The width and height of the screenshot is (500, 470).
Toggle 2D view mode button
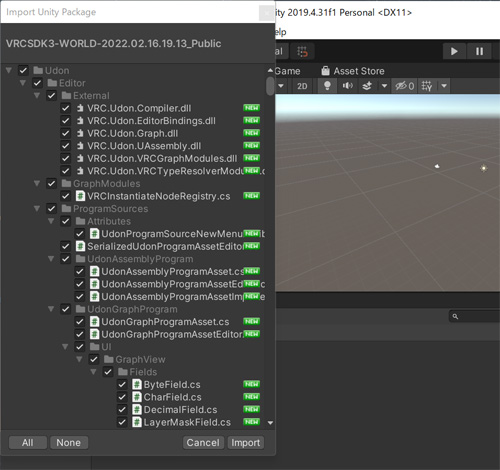click(302, 86)
